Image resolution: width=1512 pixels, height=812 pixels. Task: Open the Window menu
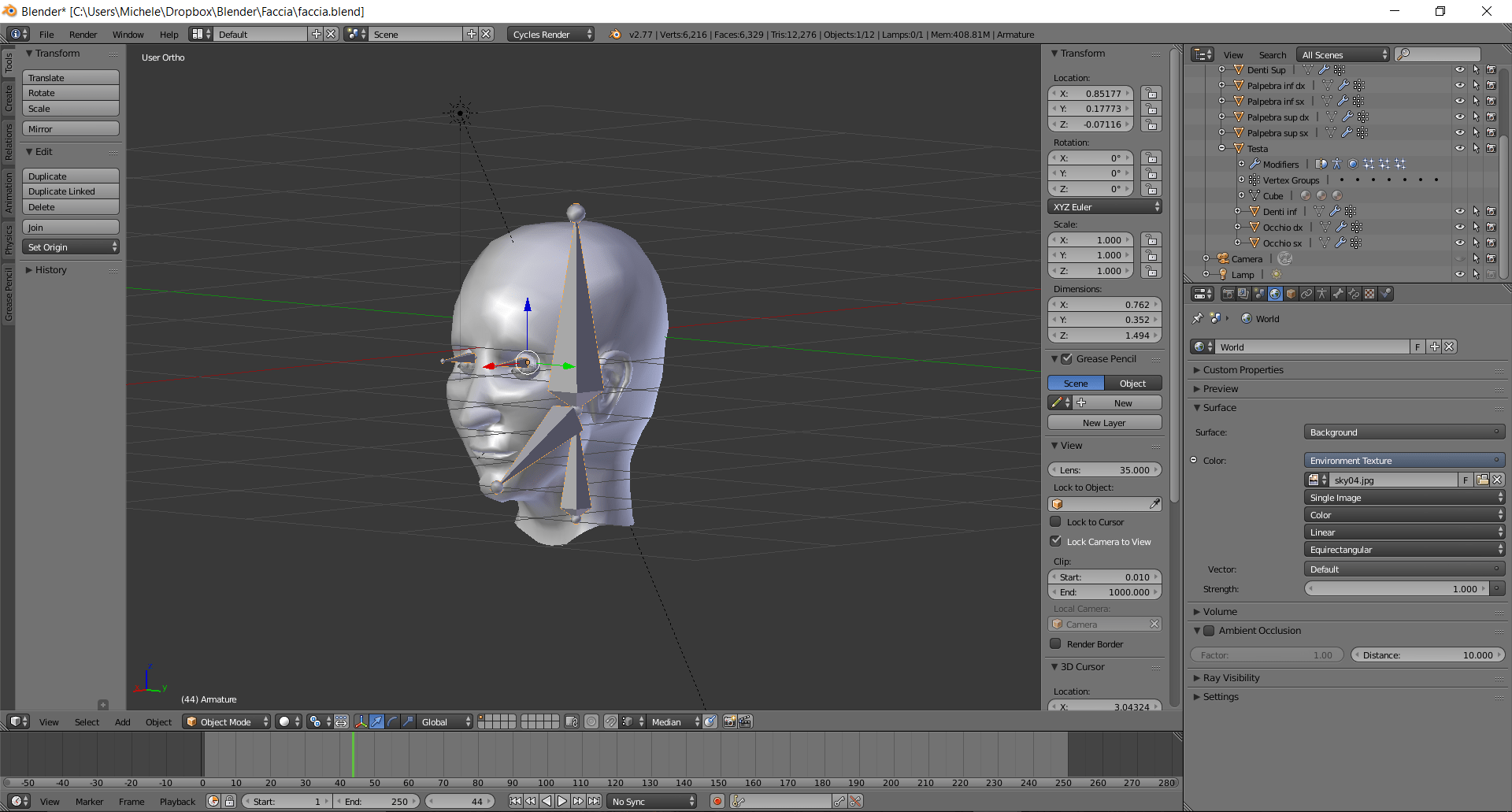(128, 34)
